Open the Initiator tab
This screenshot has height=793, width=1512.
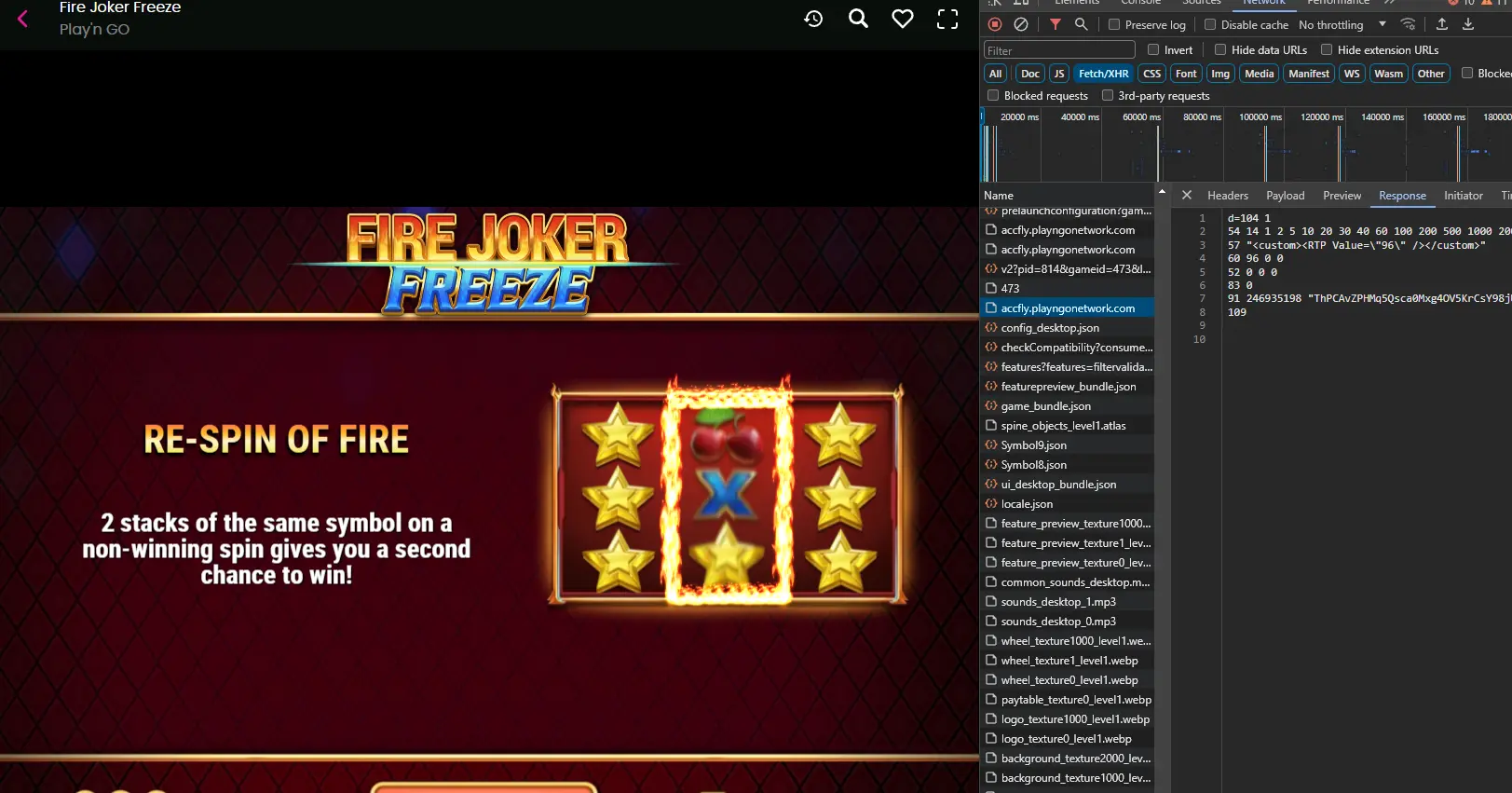[1463, 196]
